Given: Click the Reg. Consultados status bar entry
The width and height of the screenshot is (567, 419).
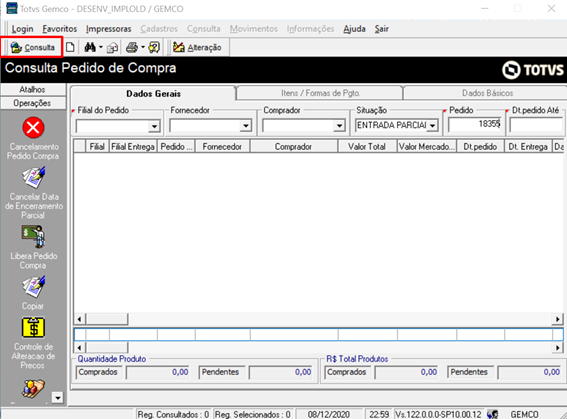Looking at the screenshot, I should click(x=173, y=414).
